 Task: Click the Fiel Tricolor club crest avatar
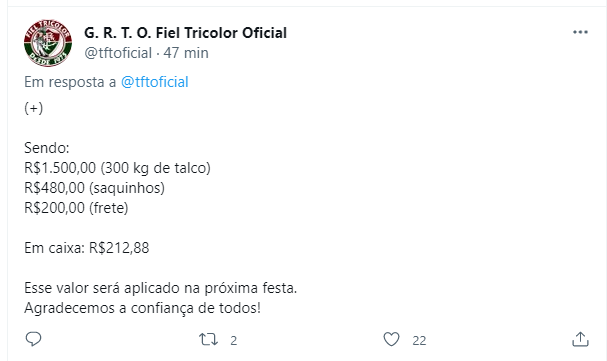point(48,43)
